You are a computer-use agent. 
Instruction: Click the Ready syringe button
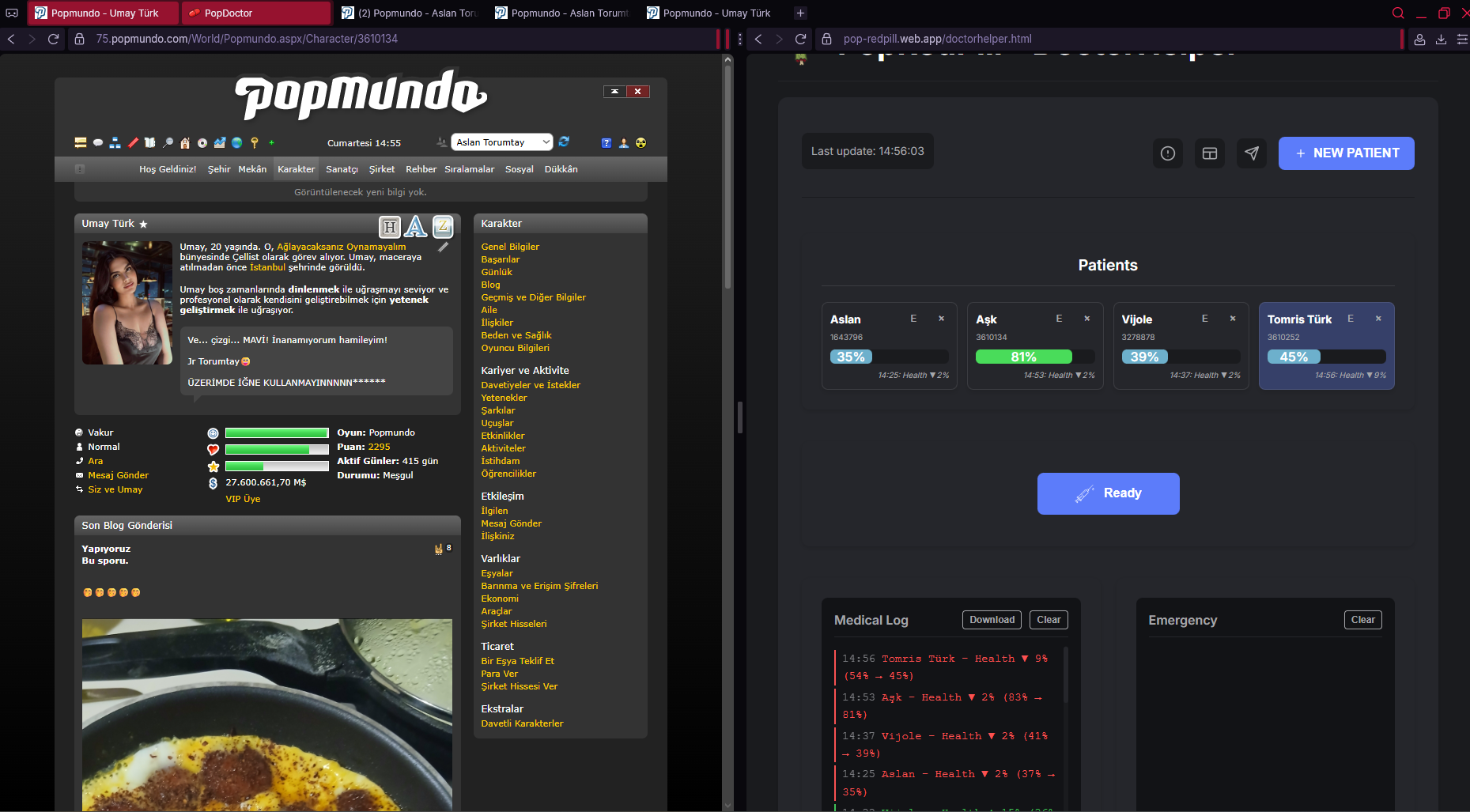[x=1108, y=493]
